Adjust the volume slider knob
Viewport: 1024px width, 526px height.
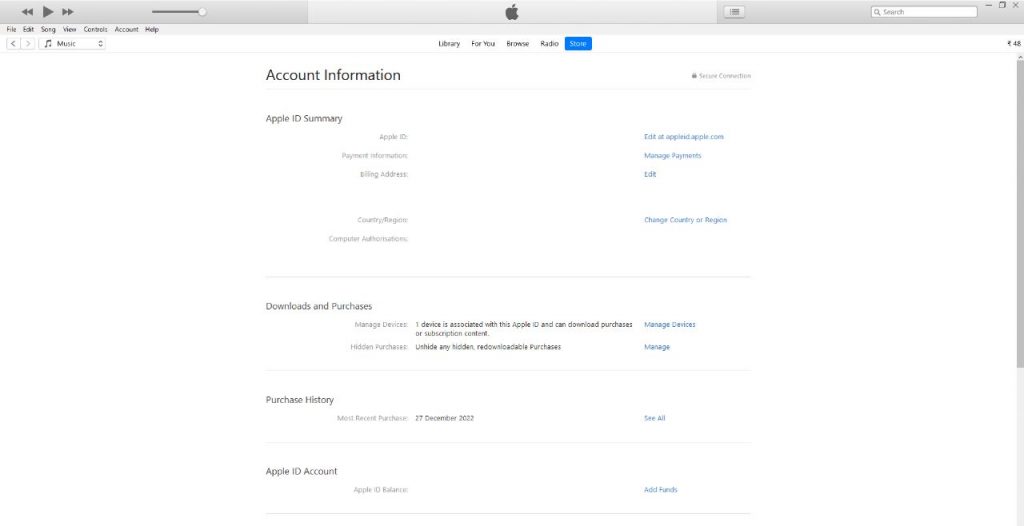(202, 12)
